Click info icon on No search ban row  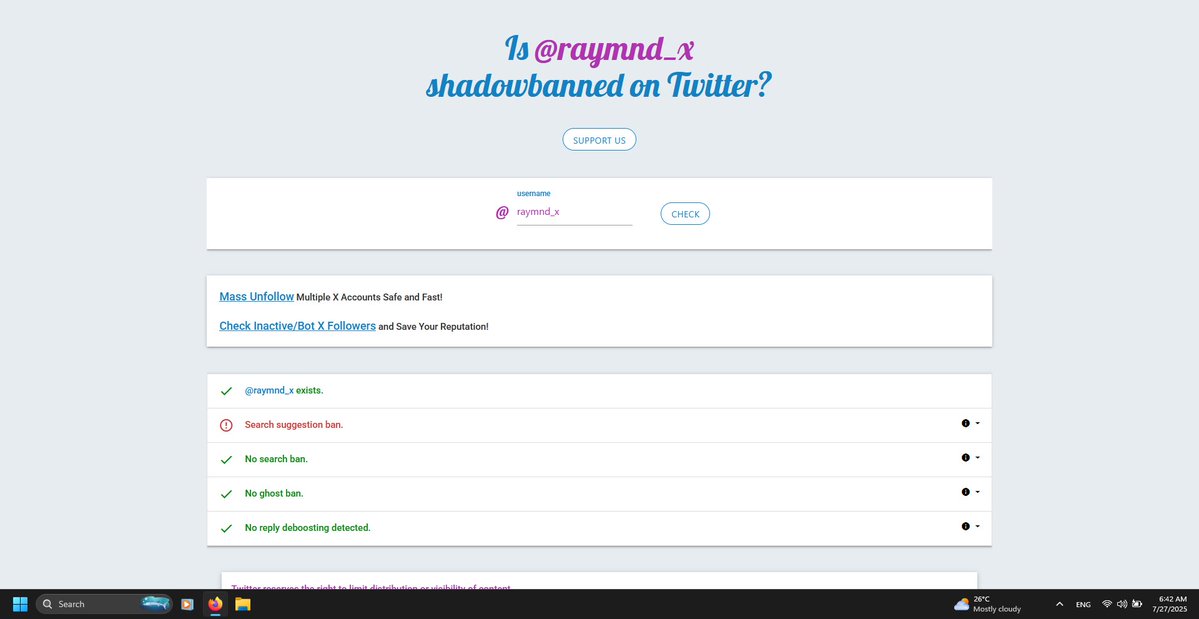click(x=966, y=458)
